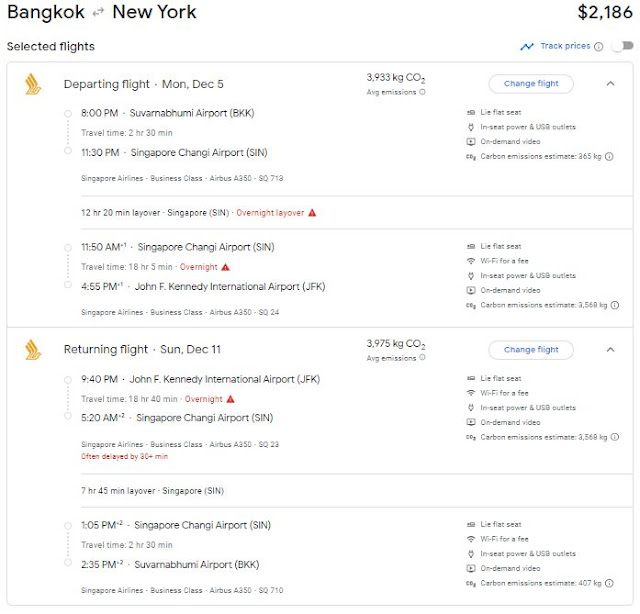640x614 pixels.
Task: Click info icon beside 407 kg carbon estimate
Action: click(x=609, y=583)
